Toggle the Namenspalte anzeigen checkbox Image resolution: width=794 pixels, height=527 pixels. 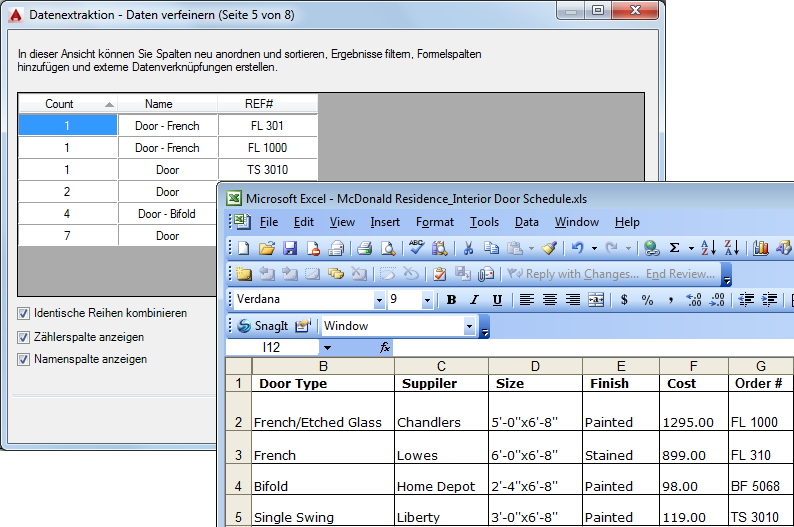click(x=23, y=359)
